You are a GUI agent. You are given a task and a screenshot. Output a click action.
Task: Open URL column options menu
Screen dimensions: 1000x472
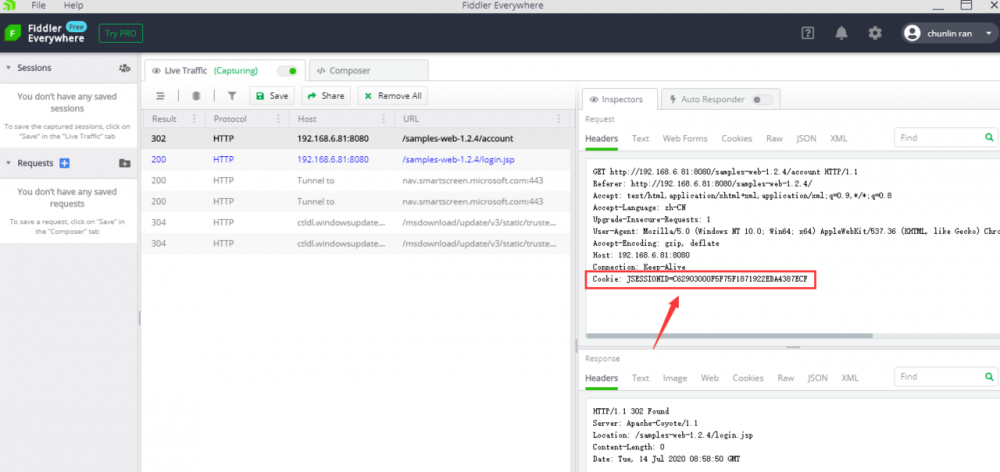(559, 119)
